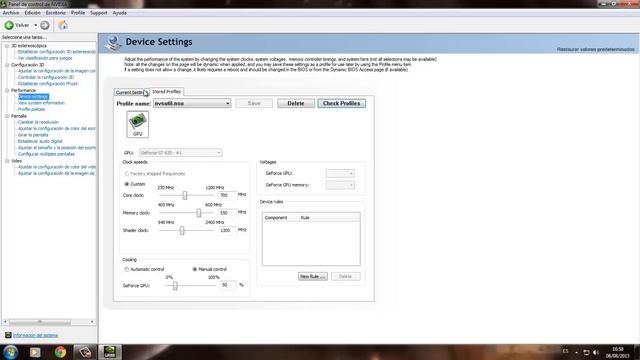Select Manual control cooling option
The height and width of the screenshot is (360, 640).
coord(195,269)
